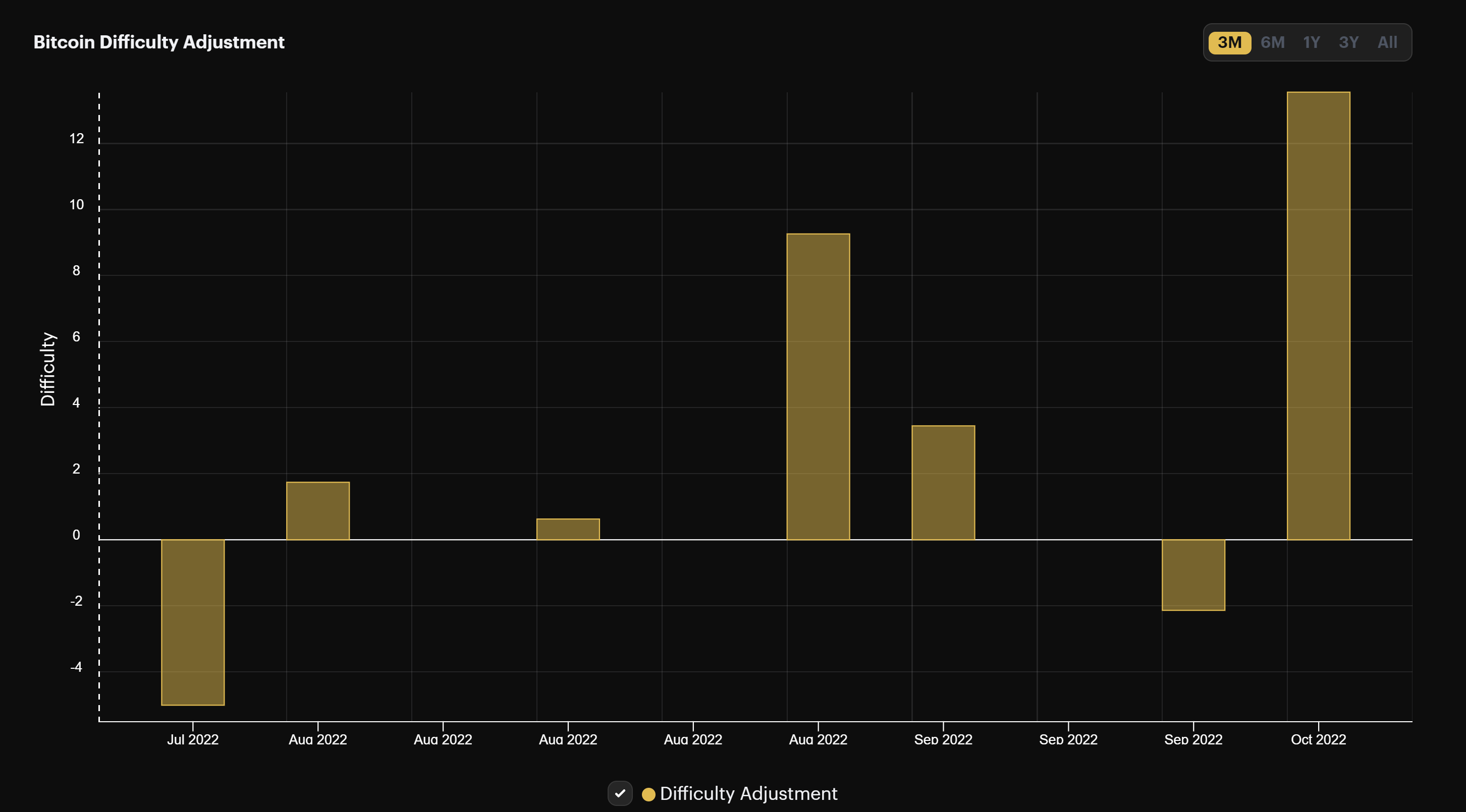Click the small Aug 2022 bar near 0.6
The width and height of the screenshot is (1466, 812).
pos(568,529)
